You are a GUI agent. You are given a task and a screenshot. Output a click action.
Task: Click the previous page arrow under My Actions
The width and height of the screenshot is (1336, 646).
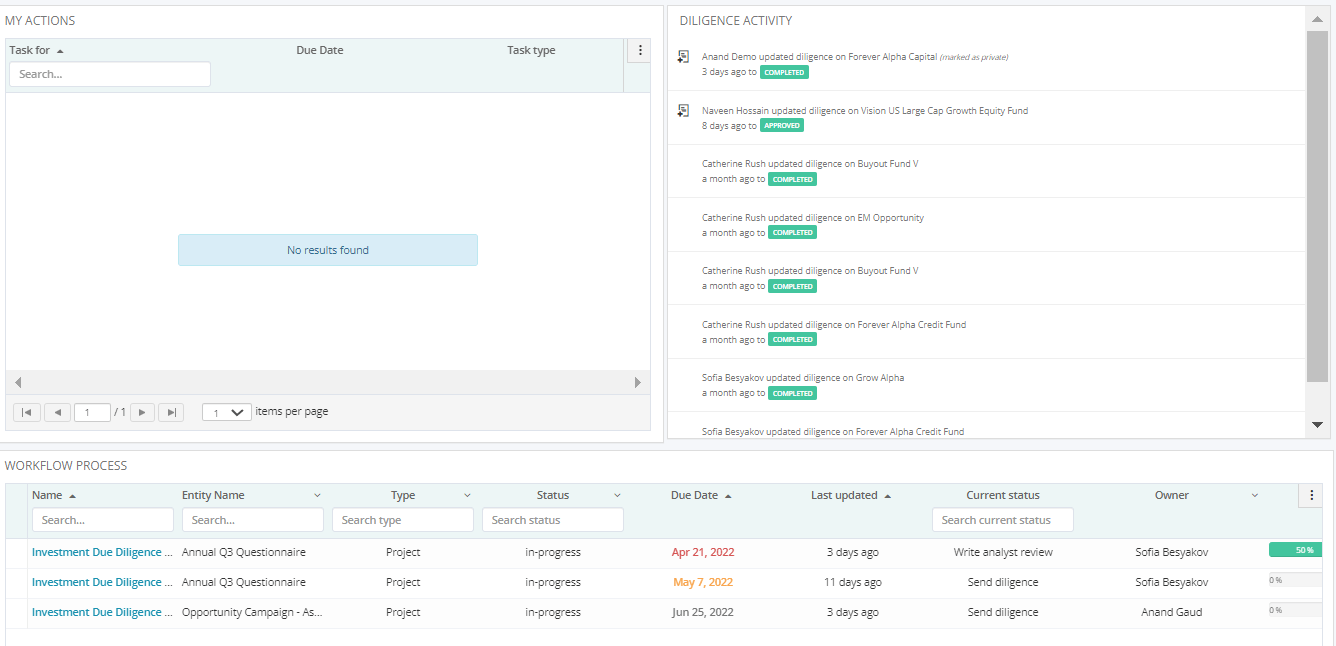click(57, 411)
